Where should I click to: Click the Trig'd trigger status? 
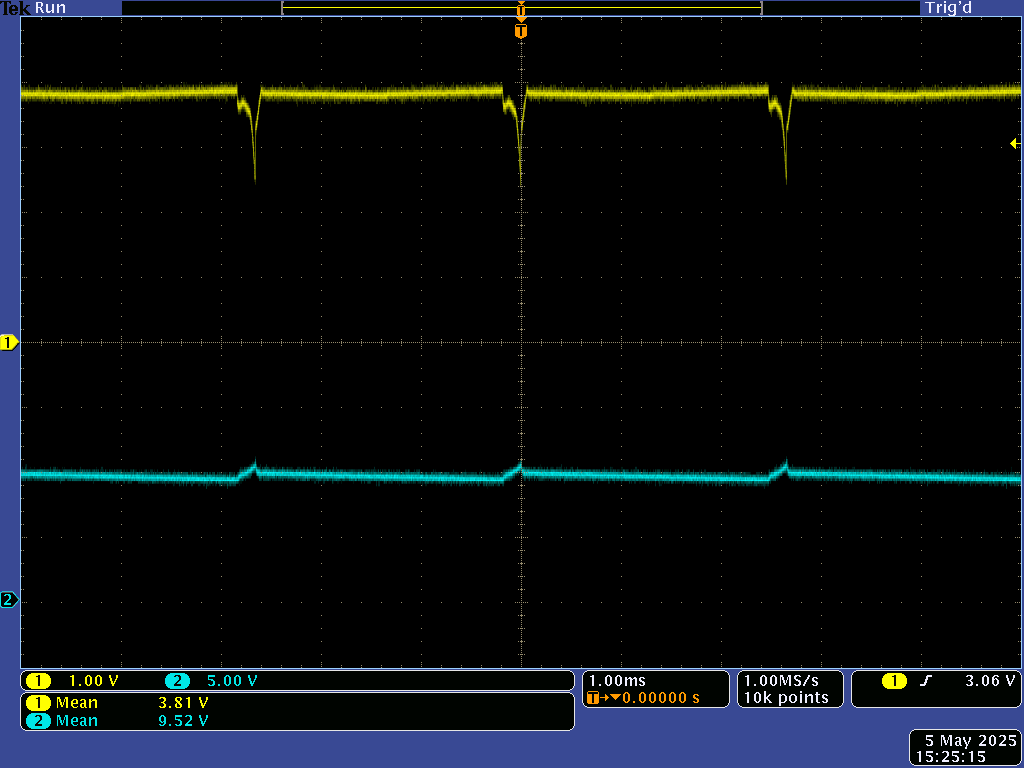[x=948, y=8]
